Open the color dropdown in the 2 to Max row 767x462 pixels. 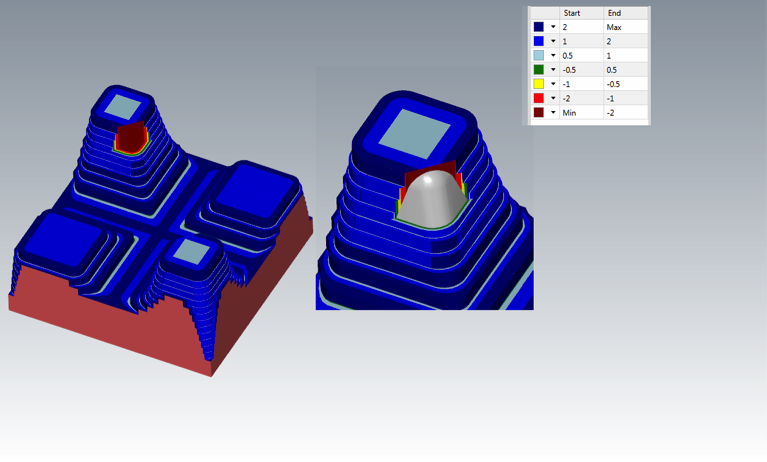pos(553,27)
